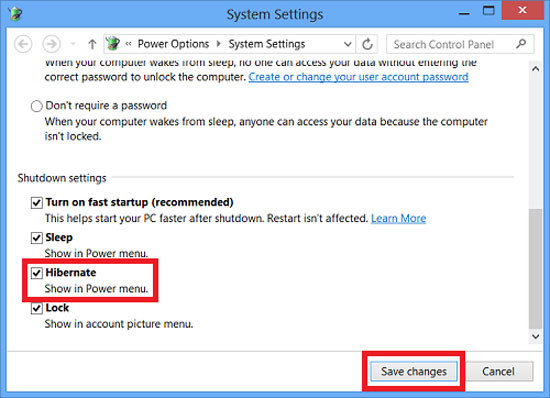Toggle the Lock checkbox
Viewport: 550px width, 398px height.
36,308
